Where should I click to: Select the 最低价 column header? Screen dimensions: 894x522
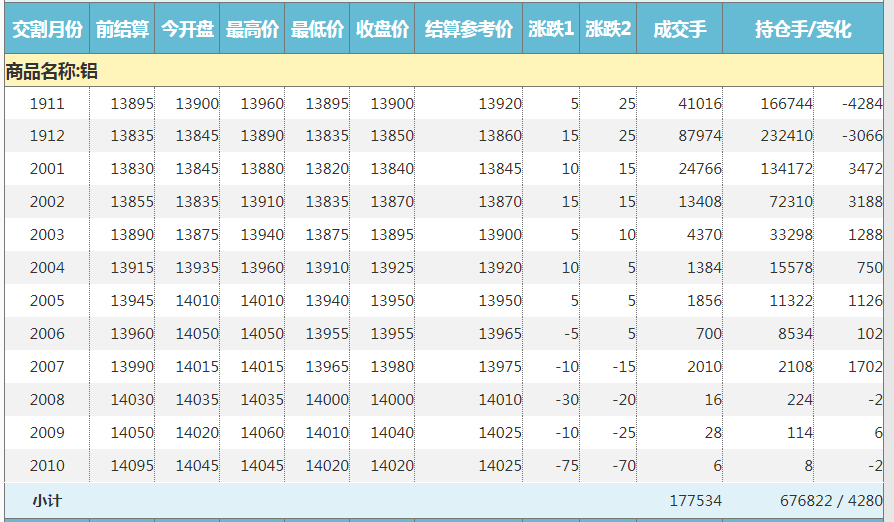(317, 30)
